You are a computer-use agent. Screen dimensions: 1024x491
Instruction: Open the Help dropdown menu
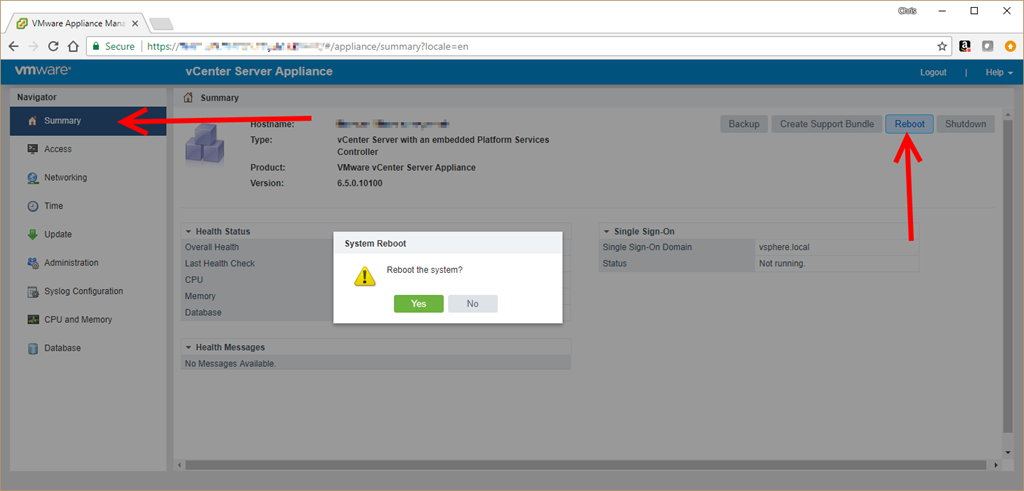pos(999,72)
